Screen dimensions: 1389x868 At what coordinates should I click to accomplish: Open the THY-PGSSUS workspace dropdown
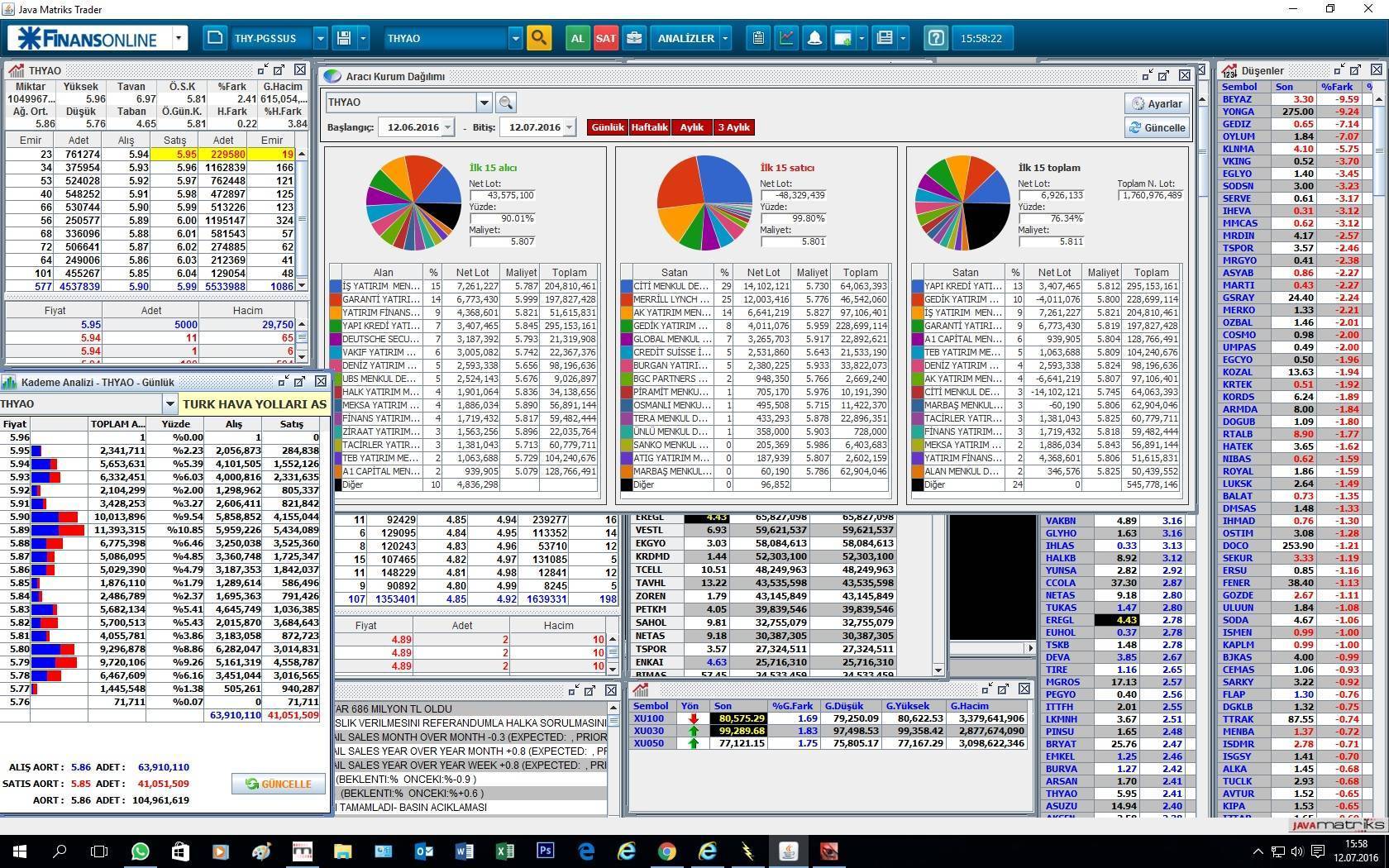(x=320, y=38)
